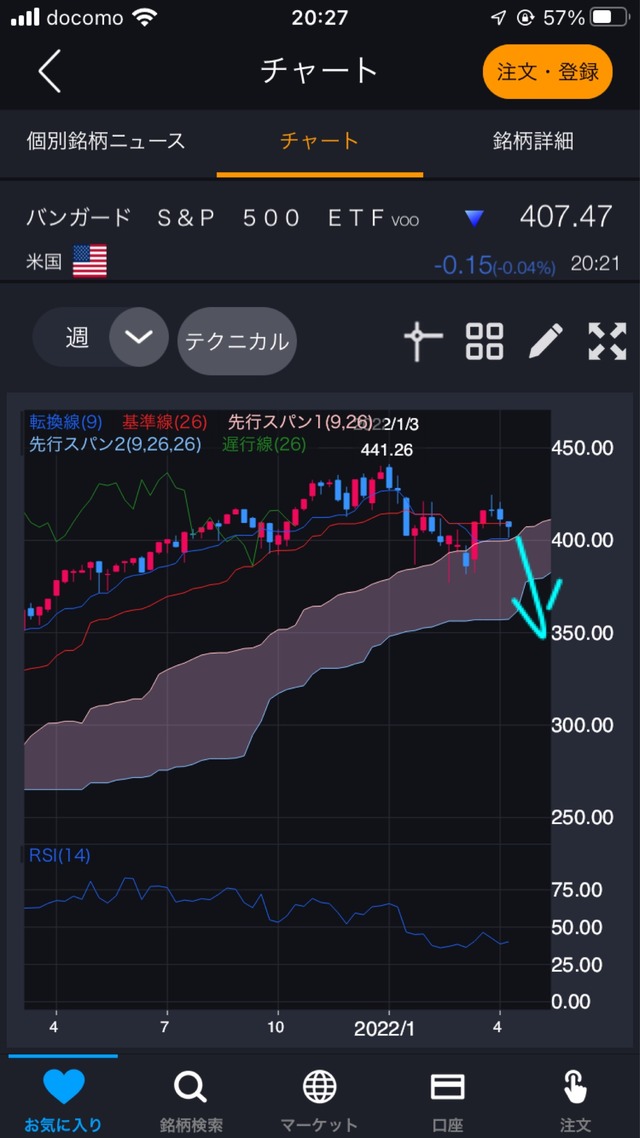Click the change value -0.15(-0.04%)

[494, 265]
